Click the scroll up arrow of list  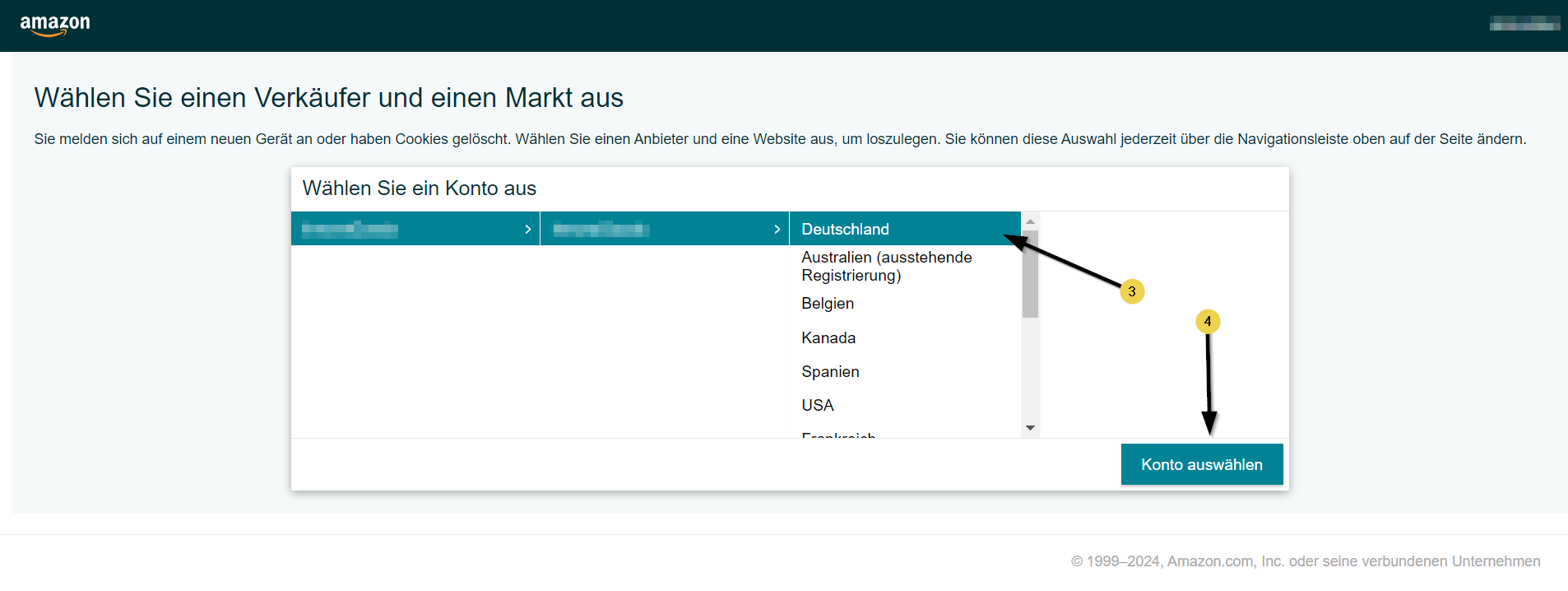click(x=1030, y=221)
